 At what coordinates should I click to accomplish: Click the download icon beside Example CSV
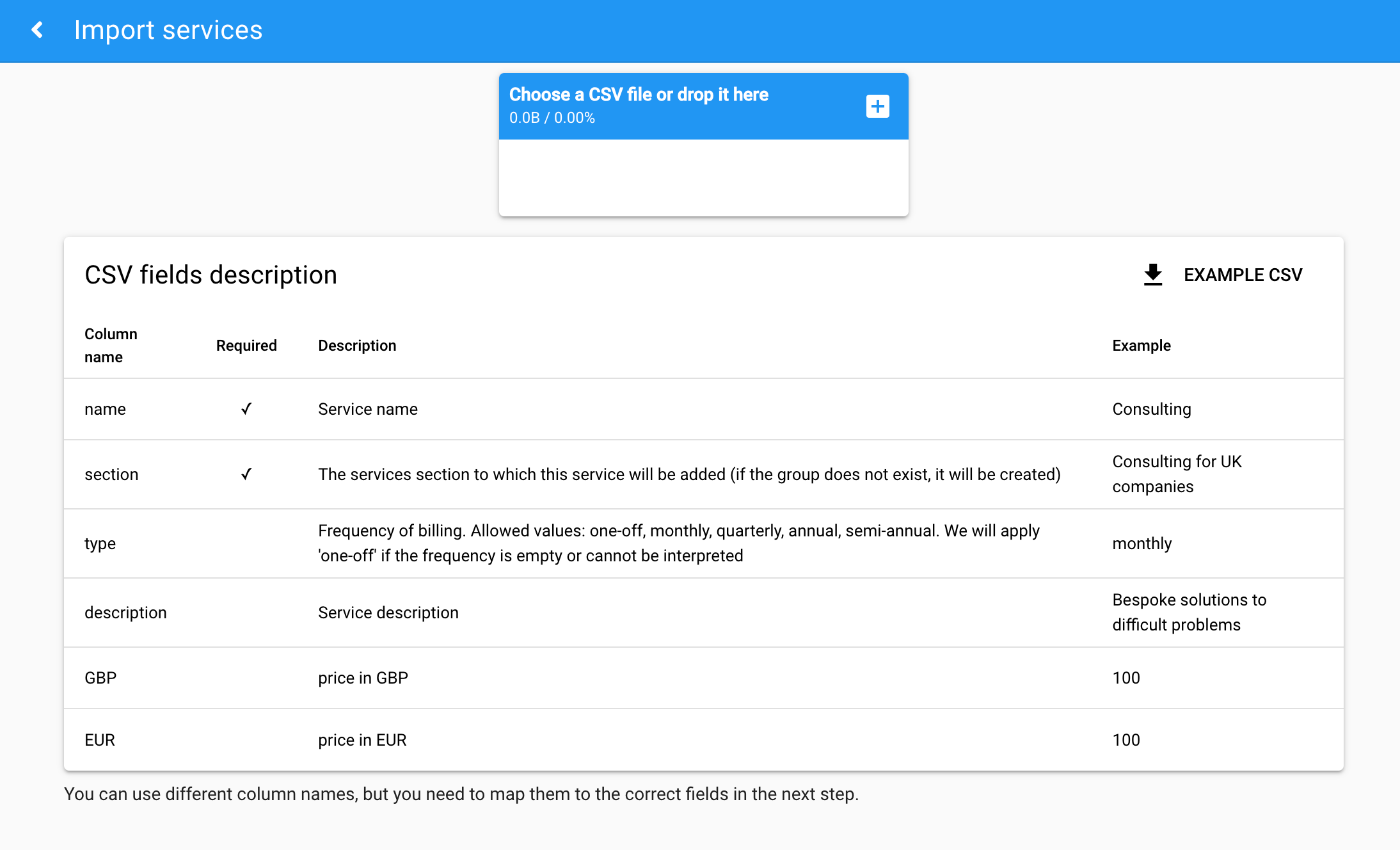pos(1152,275)
